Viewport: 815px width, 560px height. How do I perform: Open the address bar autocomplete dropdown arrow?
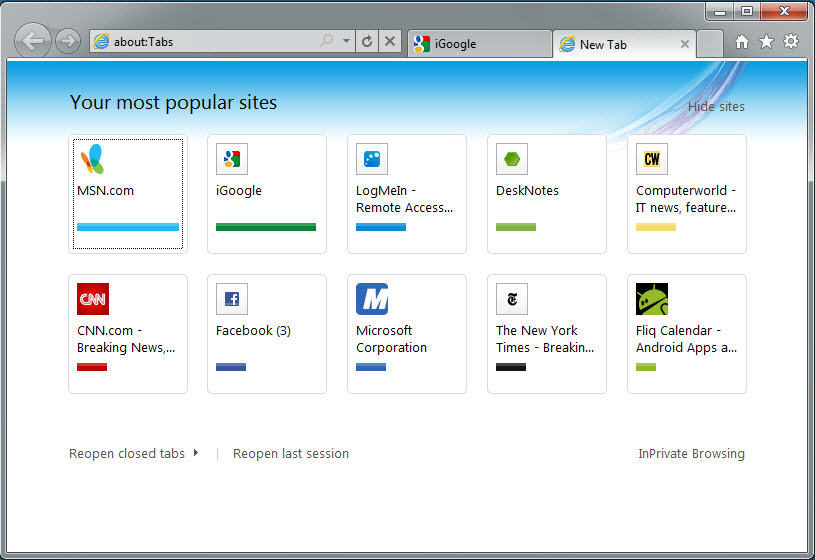346,41
